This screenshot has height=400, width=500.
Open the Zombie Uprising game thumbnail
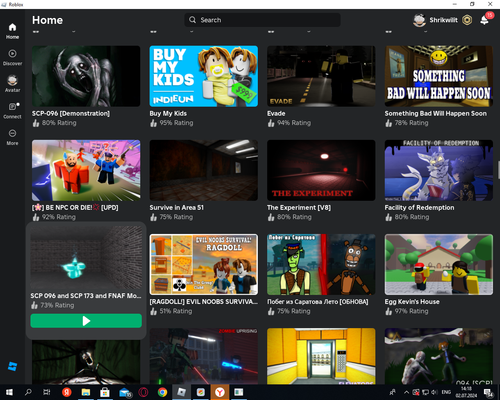(204, 356)
